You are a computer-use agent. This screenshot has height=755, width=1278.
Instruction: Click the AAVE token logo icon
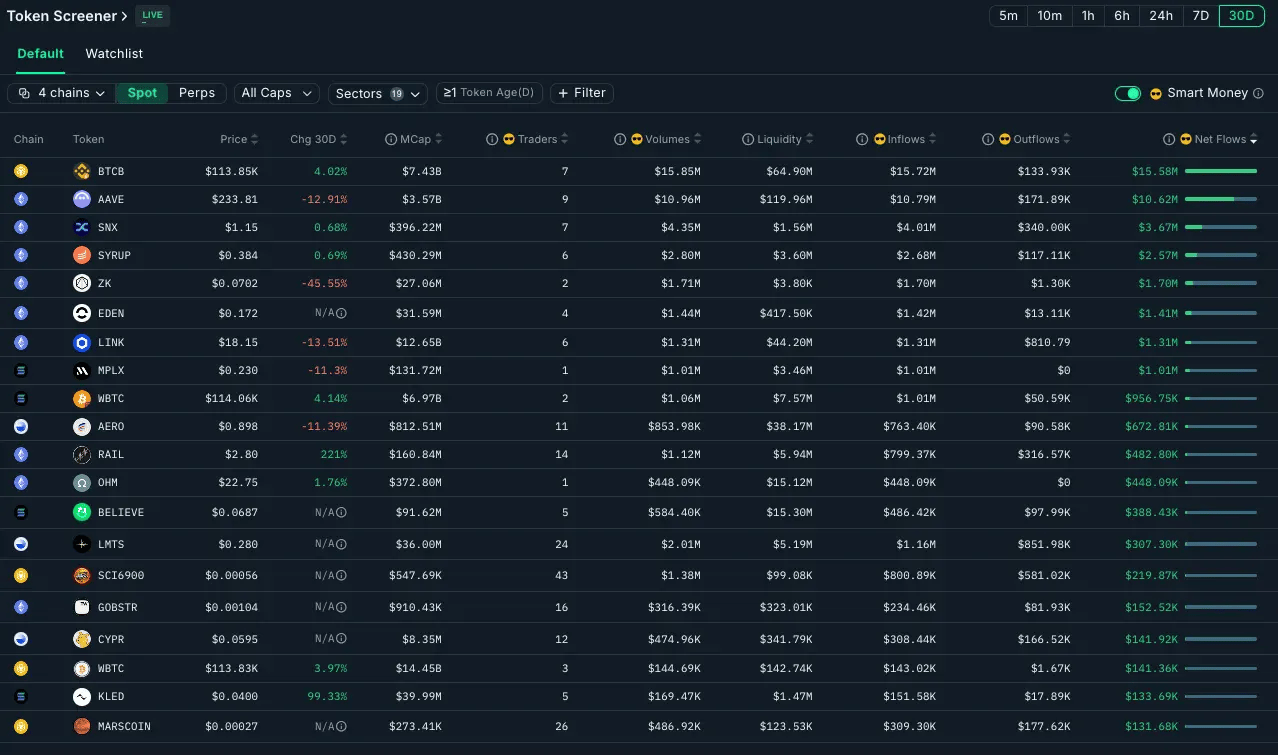82,199
